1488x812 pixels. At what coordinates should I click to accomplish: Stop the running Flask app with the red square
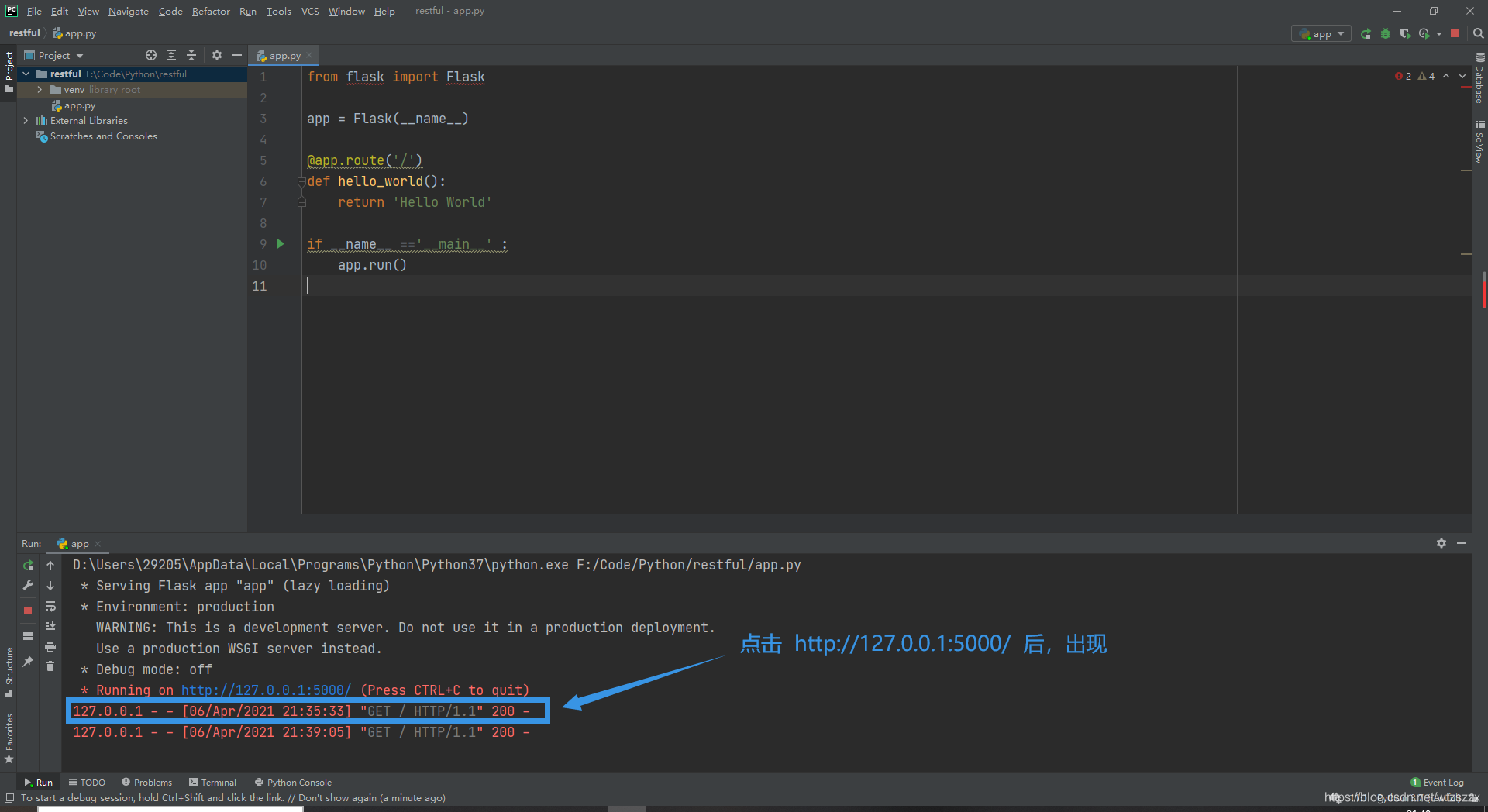1455,33
